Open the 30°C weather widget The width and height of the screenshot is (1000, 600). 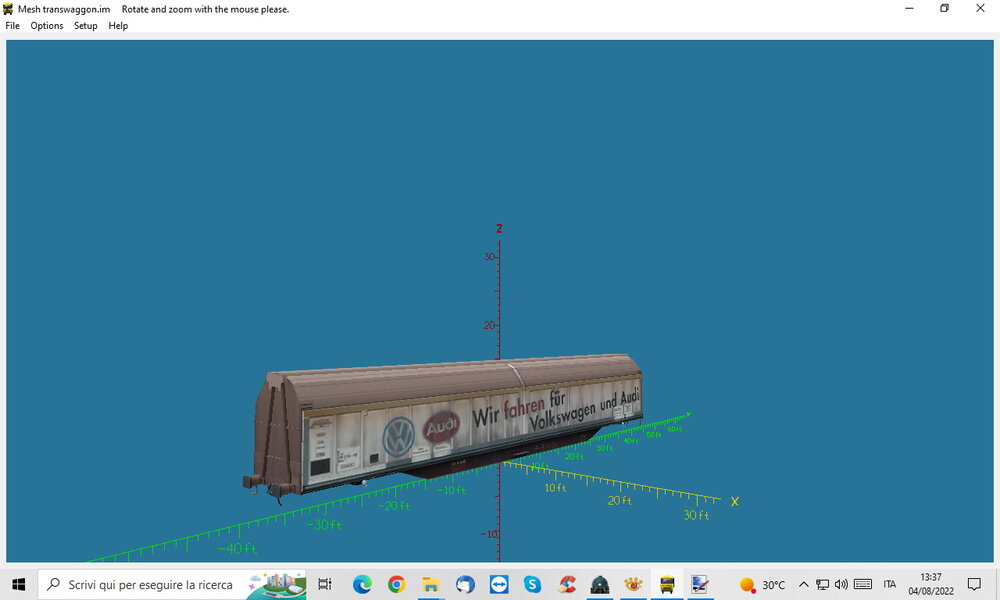coord(762,584)
